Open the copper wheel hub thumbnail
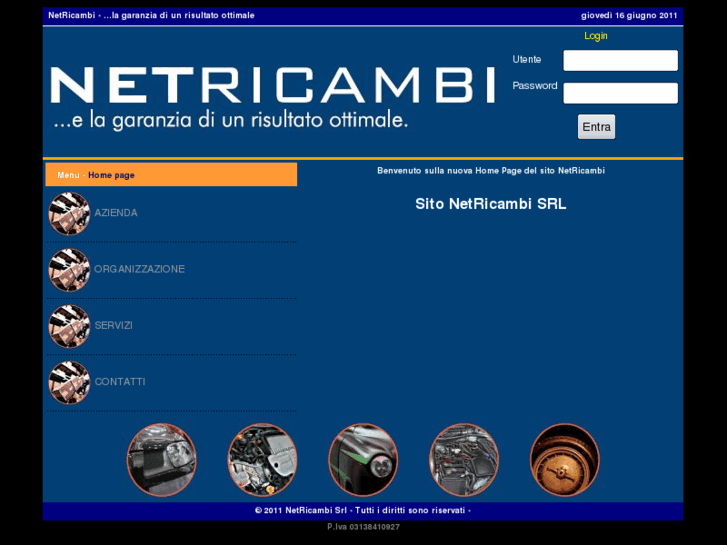This screenshot has height=545, width=727. (x=565, y=459)
